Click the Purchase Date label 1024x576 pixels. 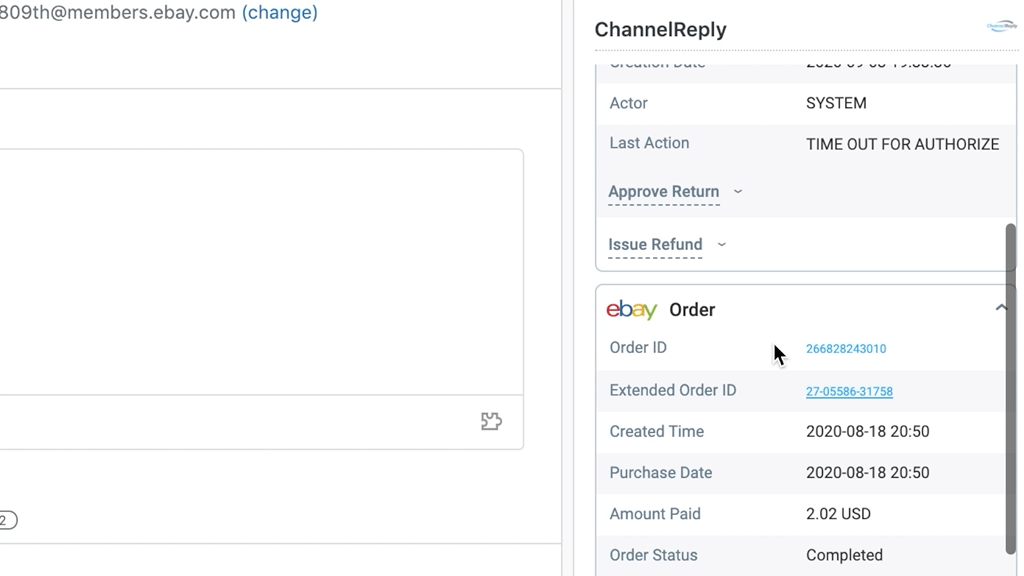click(x=660, y=473)
